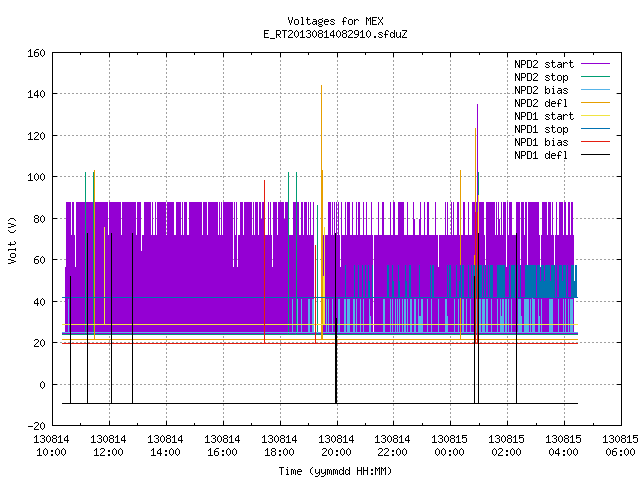Click the 130815 00:00 time tick label
This screenshot has height=480, width=640.
(x=449, y=446)
